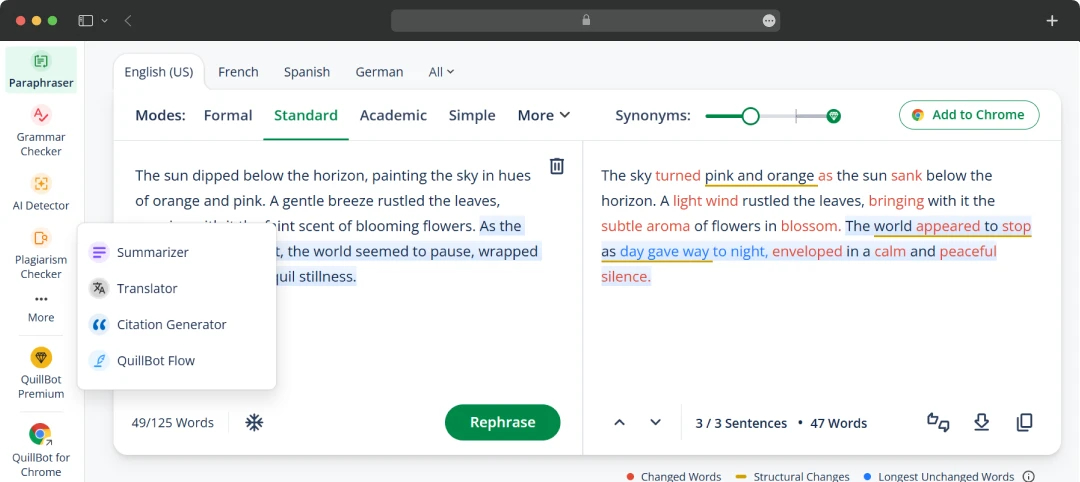Click the '47 Words' output count
Screen dimensions: 1080x482
(x=838, y=423)
